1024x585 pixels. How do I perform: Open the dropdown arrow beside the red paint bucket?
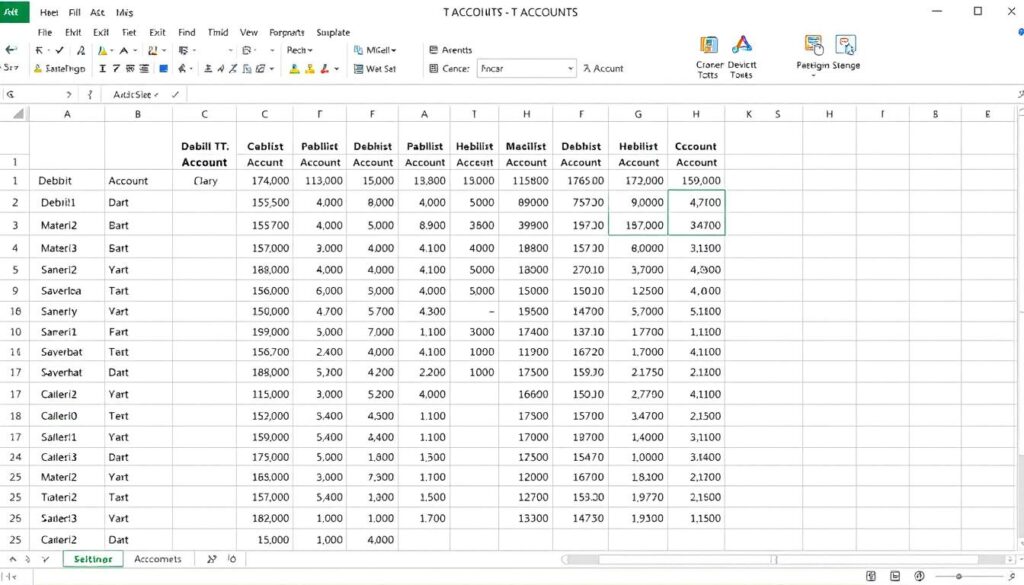coord(336,69)
